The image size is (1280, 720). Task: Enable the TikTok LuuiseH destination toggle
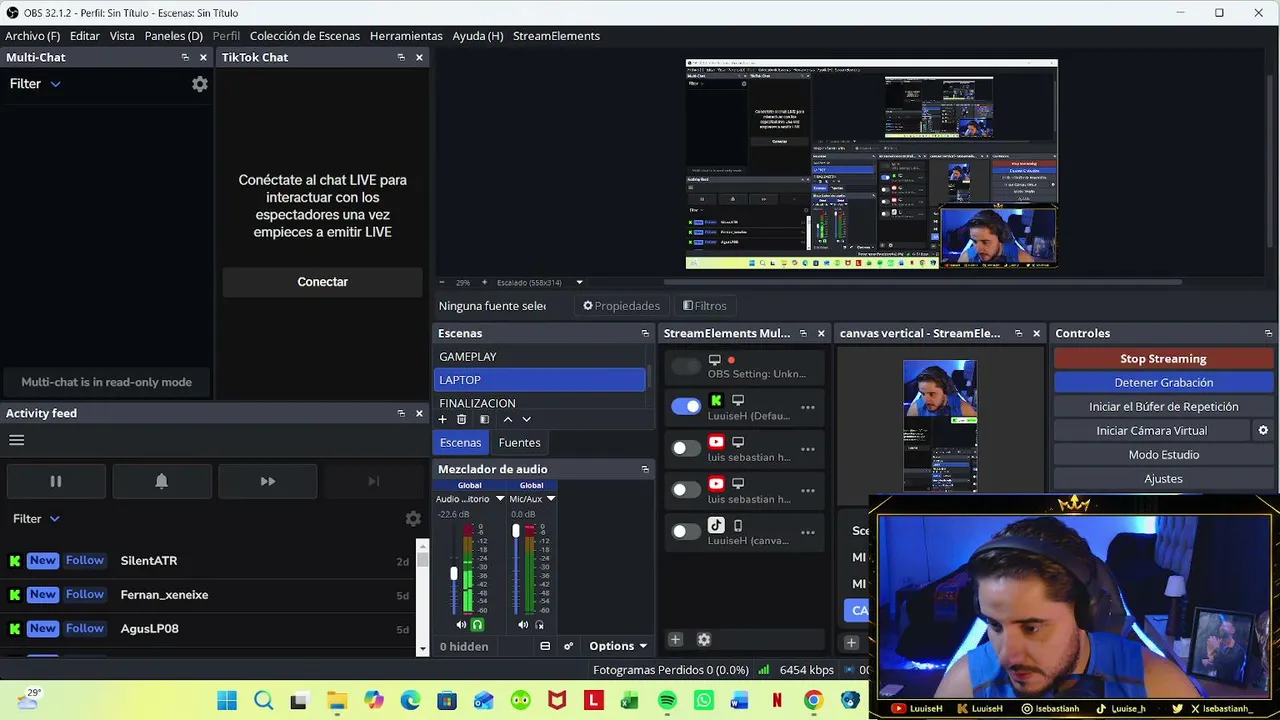click(x=686, y=532)
